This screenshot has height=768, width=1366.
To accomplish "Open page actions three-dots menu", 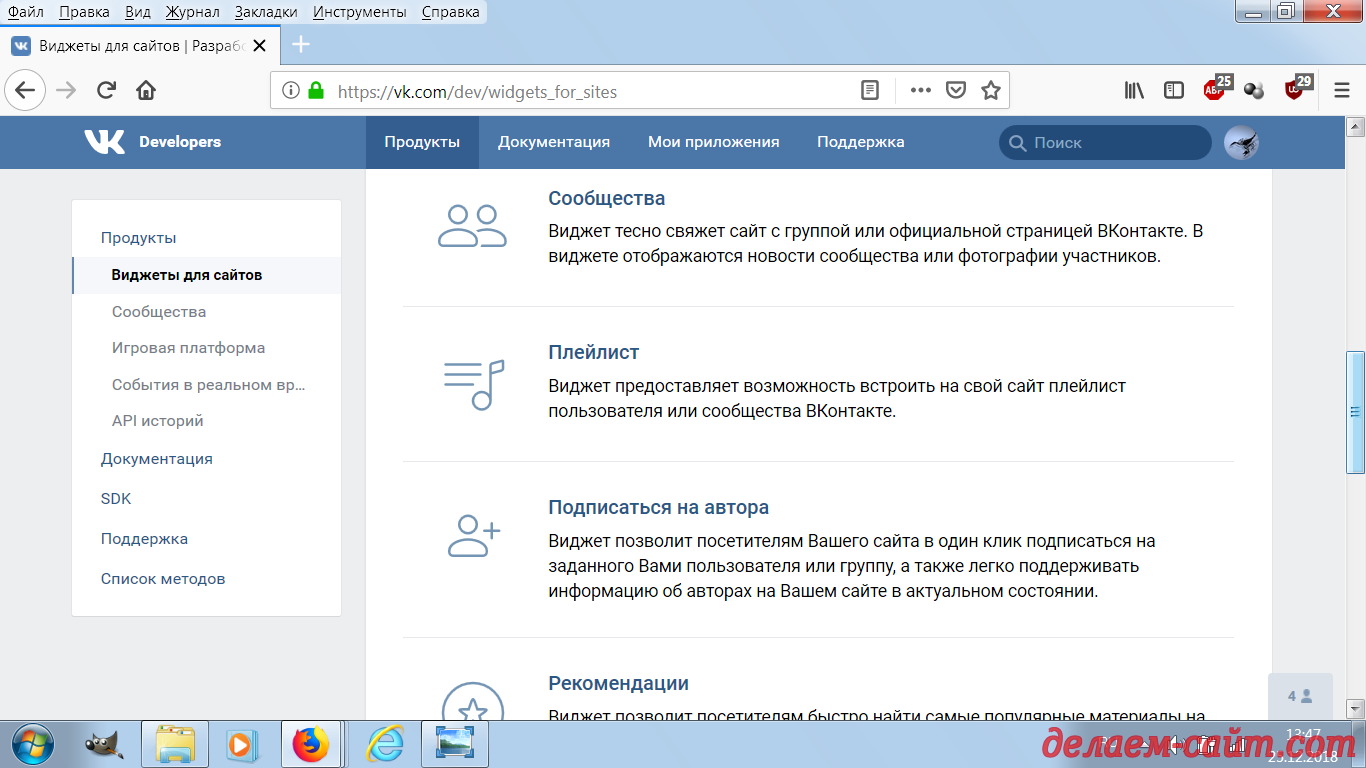I will click(921, 91).
